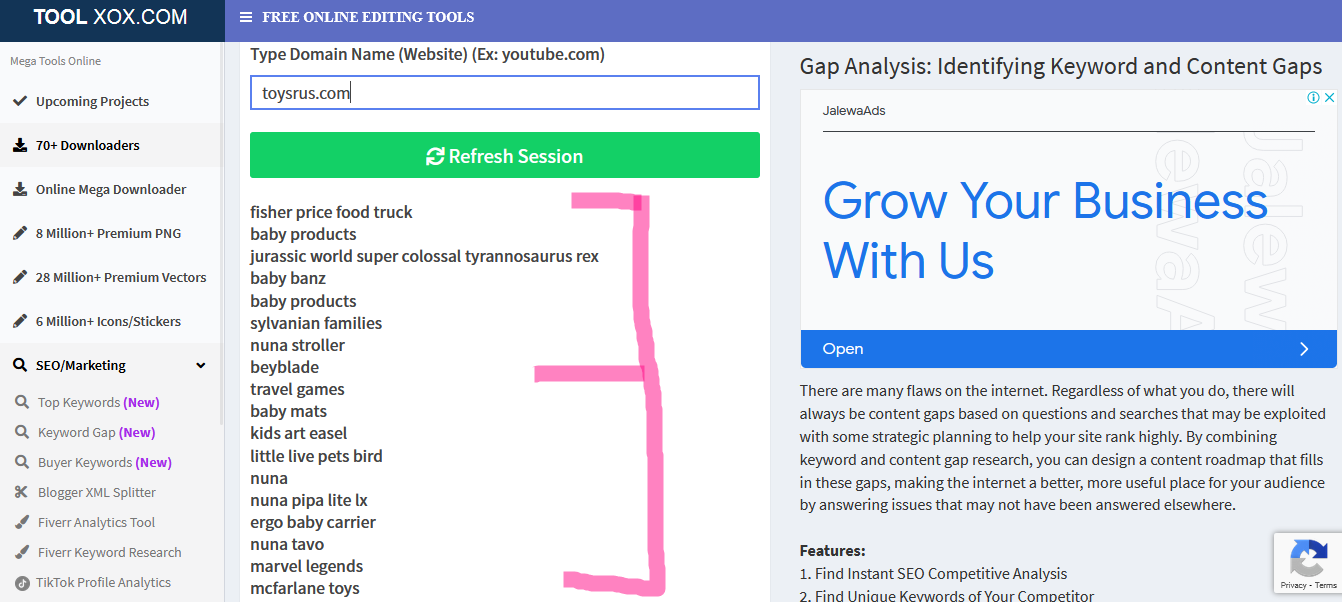Click keyword 'sylvanian families'
This screenshot has width=1342, height=602.
click(x=316, y=323)
